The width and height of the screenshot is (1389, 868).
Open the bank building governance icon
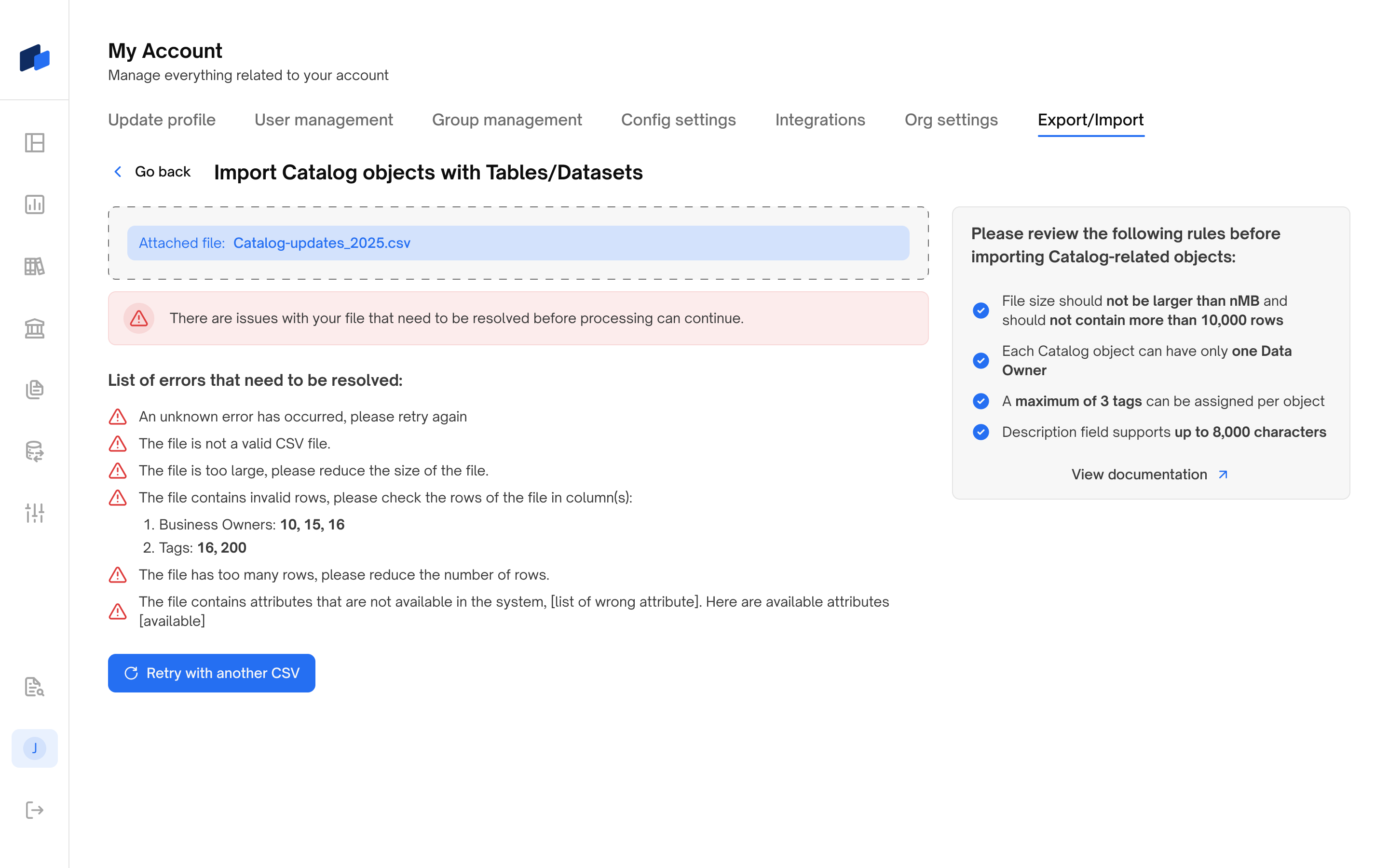pos(34,328)
